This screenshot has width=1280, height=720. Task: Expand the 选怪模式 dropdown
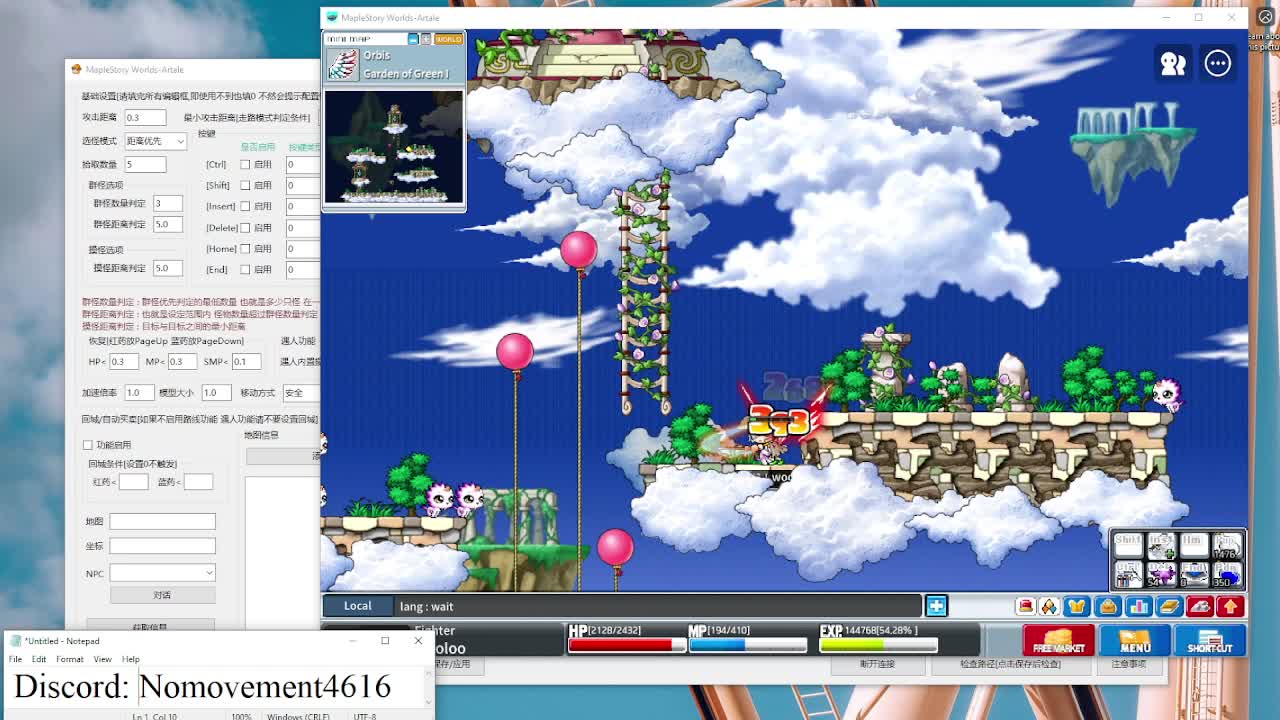point(155,141)
